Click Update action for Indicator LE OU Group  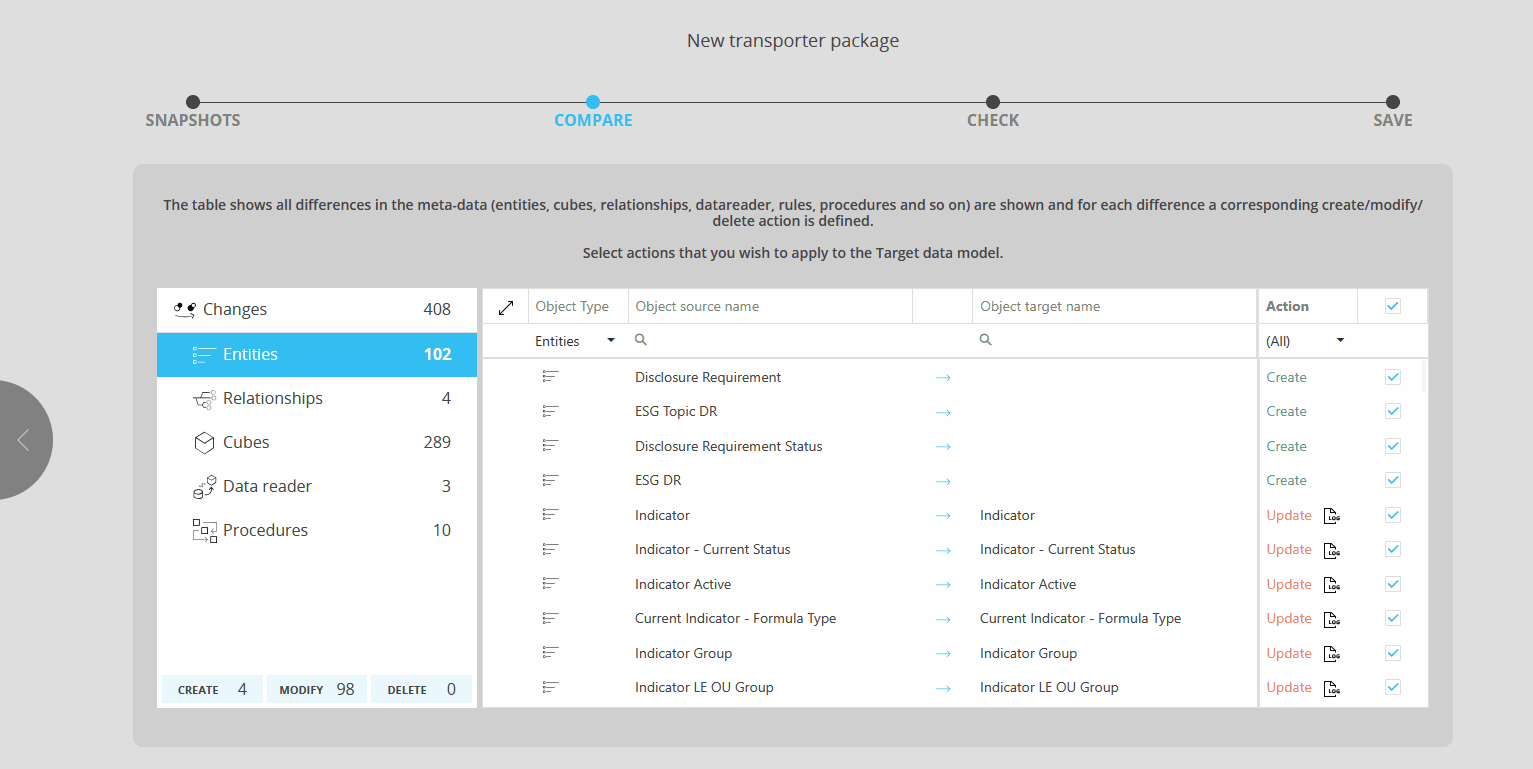(1289, 687)
